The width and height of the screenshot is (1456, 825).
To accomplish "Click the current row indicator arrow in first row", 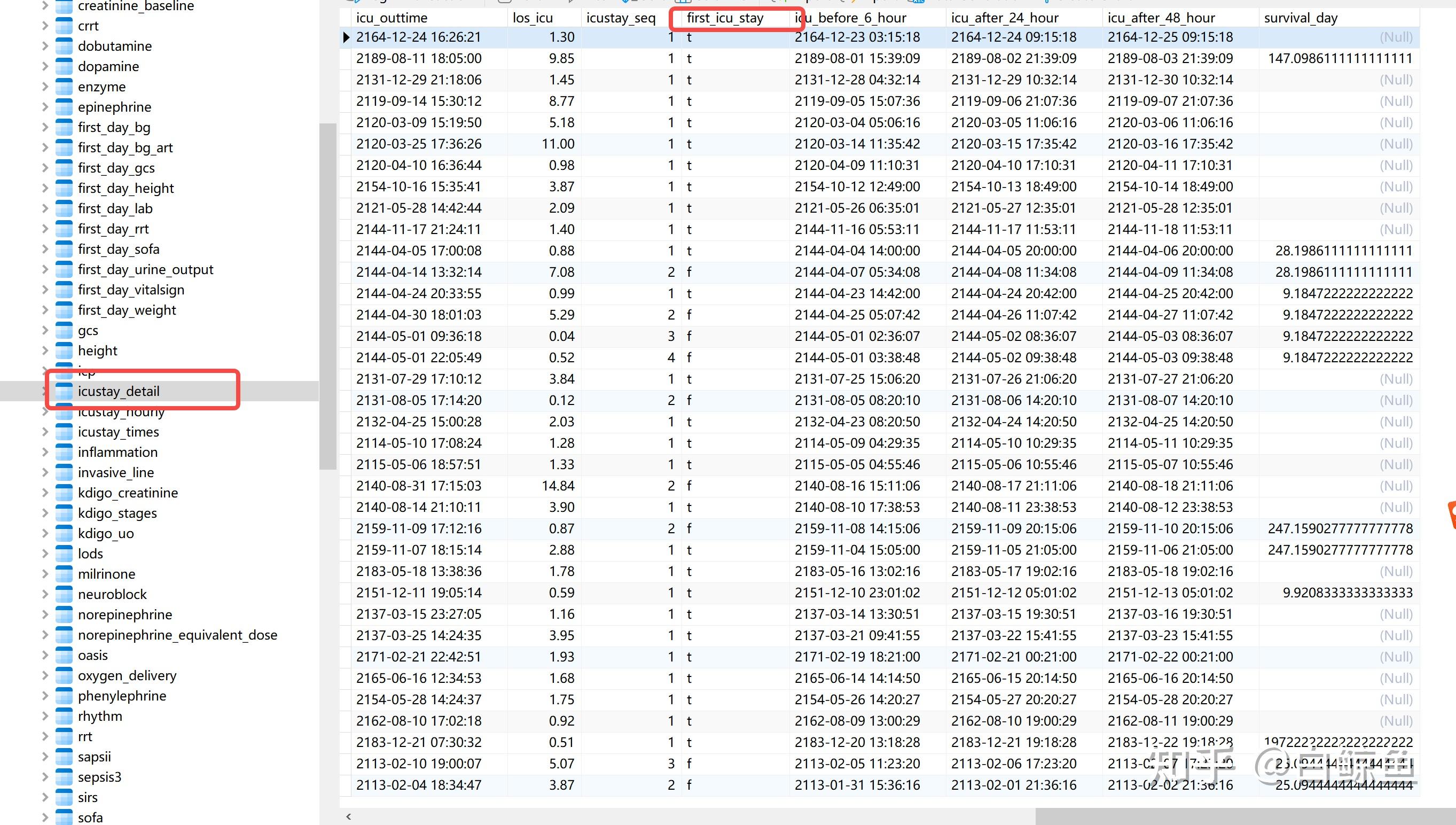I will 346,37.
